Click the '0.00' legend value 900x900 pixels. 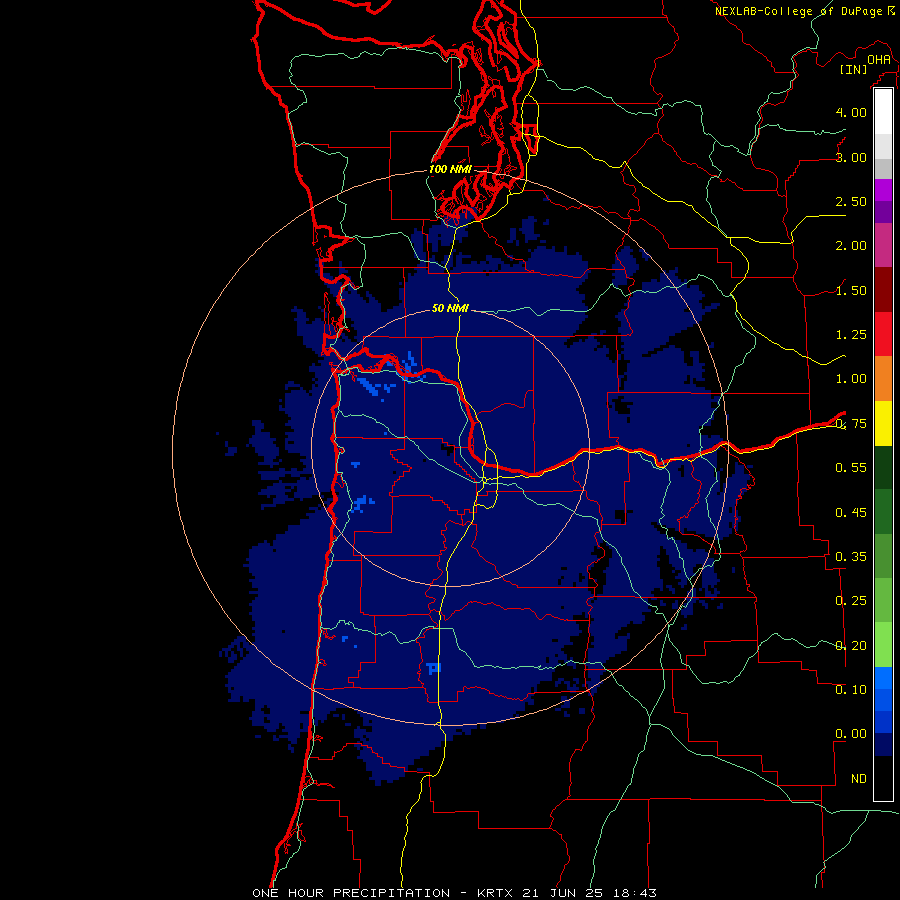pyautogui.click(x=851, y=734)
